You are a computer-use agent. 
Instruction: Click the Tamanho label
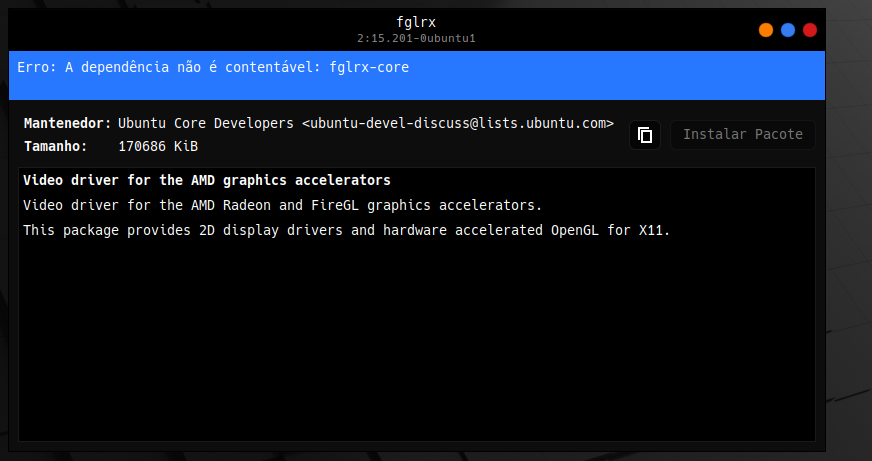[x=56, y=147]
